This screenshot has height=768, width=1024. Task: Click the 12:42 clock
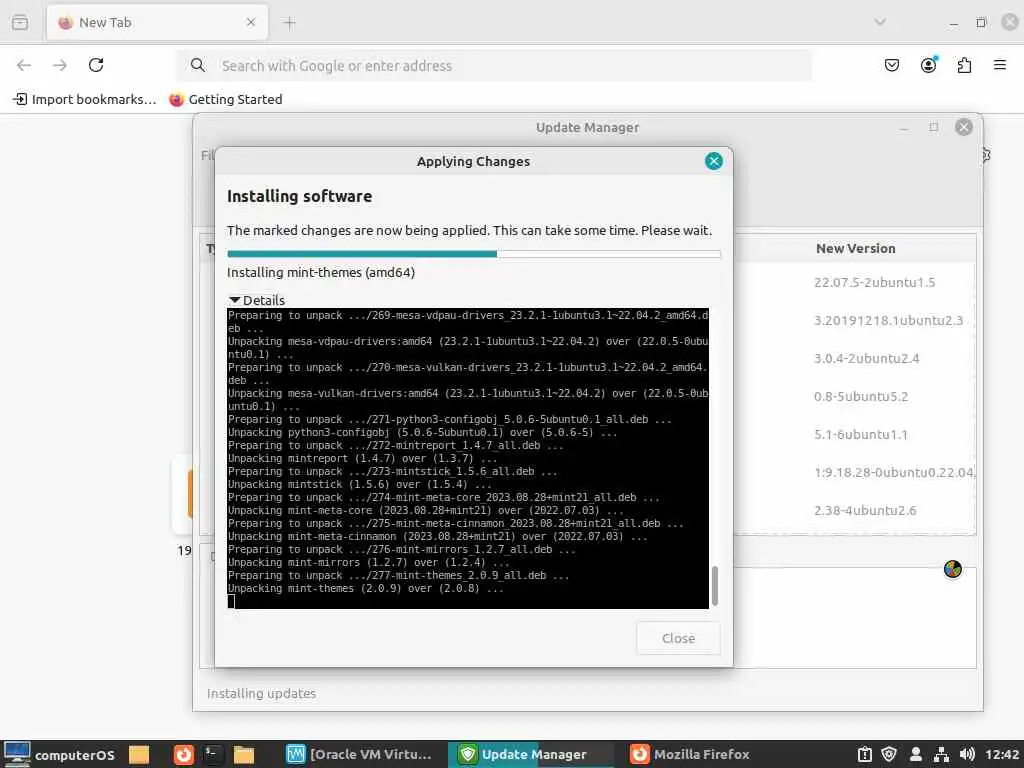tap(1001, 754)
